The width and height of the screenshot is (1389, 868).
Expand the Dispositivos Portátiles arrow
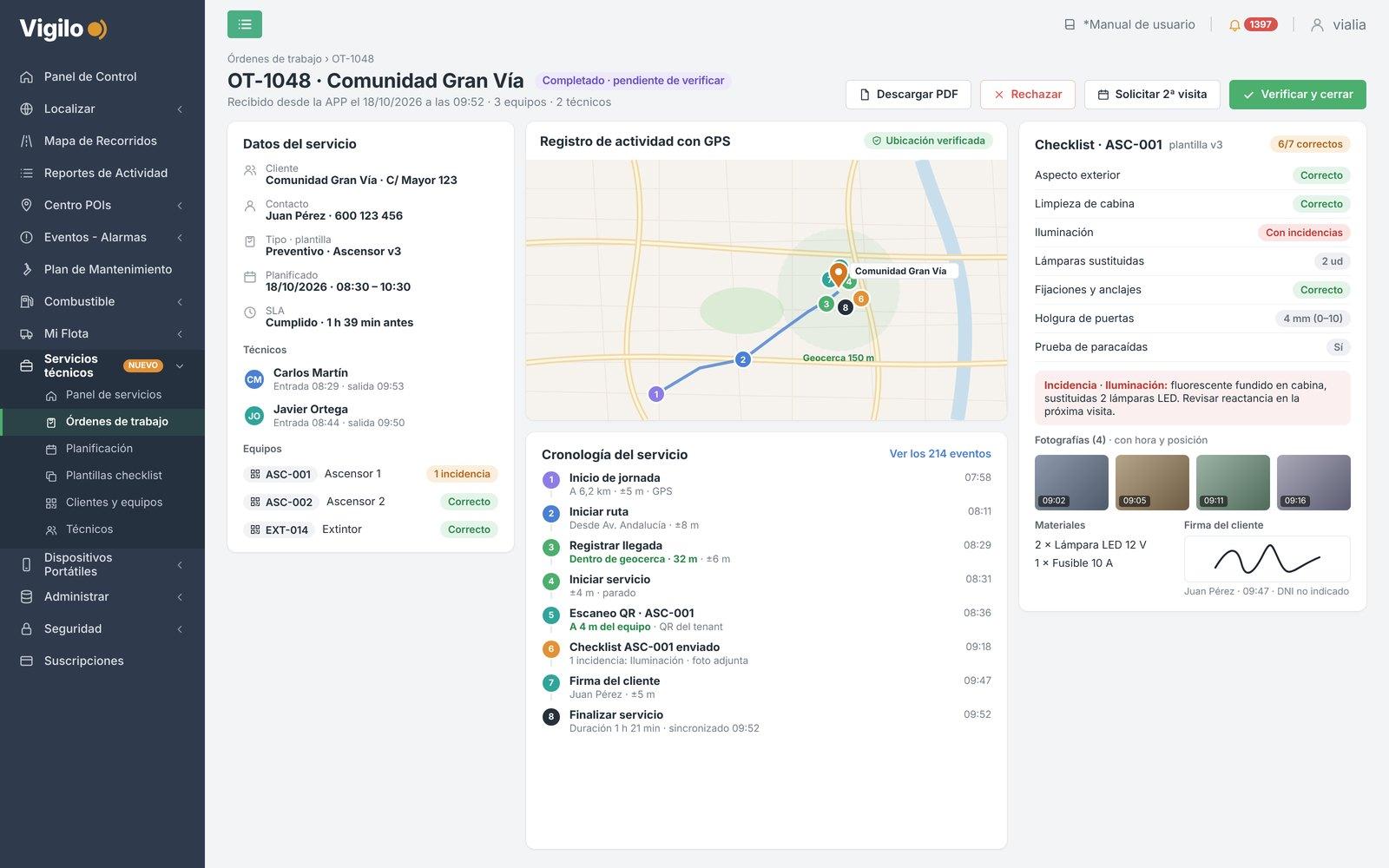click(x=180, y=565)
